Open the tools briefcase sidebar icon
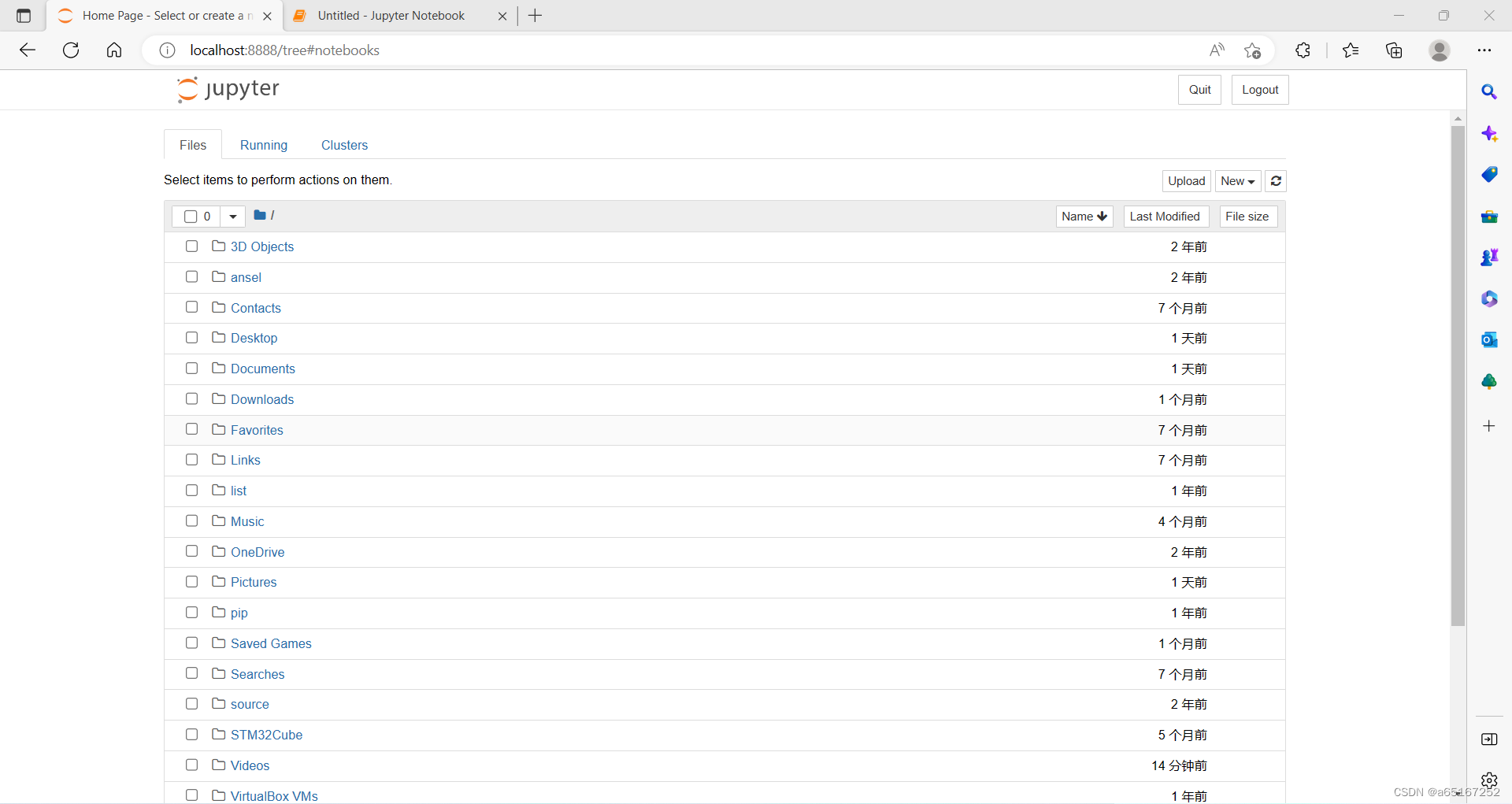 [x=1489, y=217]
